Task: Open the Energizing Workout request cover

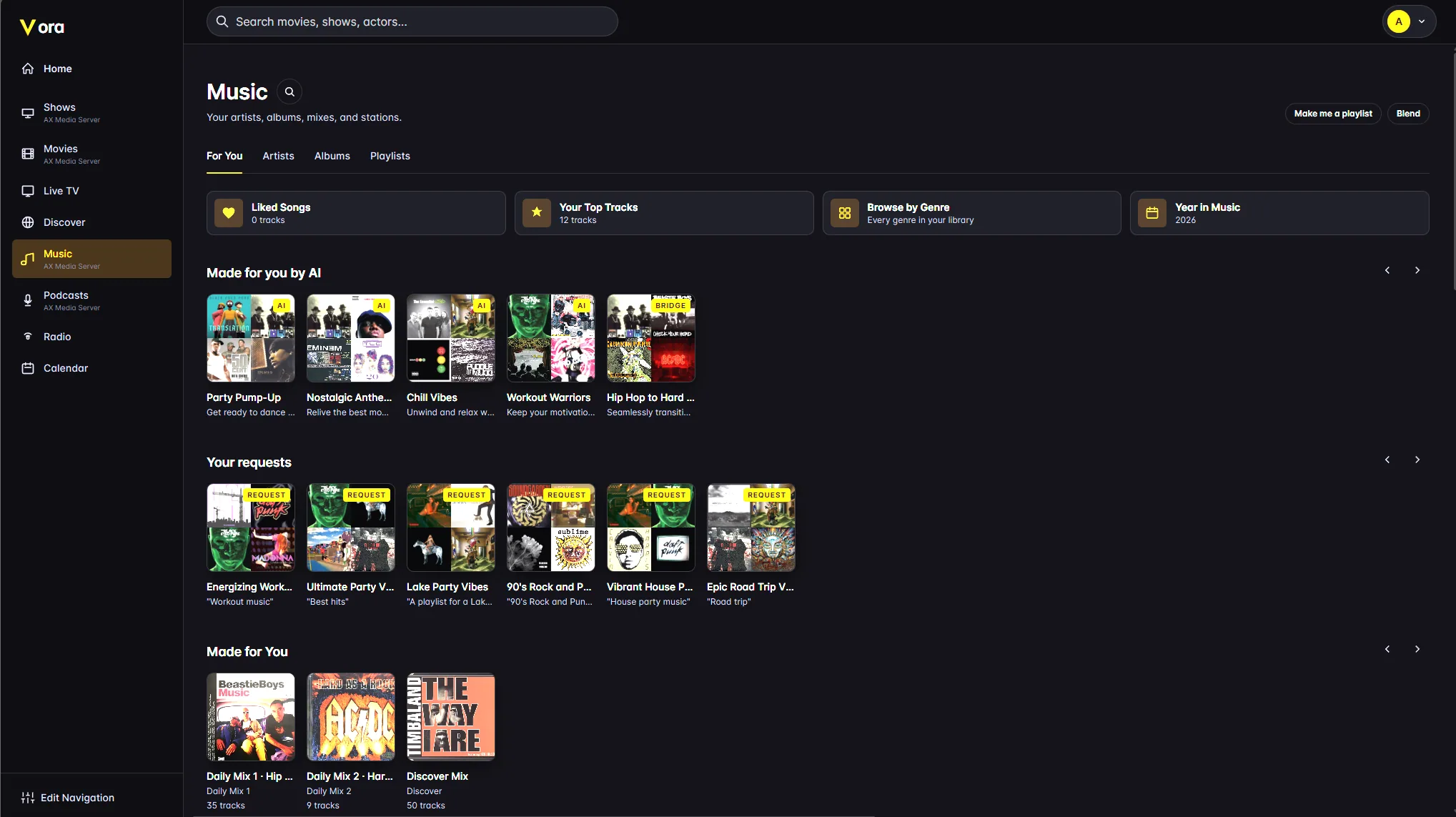Action: point(251,528)
